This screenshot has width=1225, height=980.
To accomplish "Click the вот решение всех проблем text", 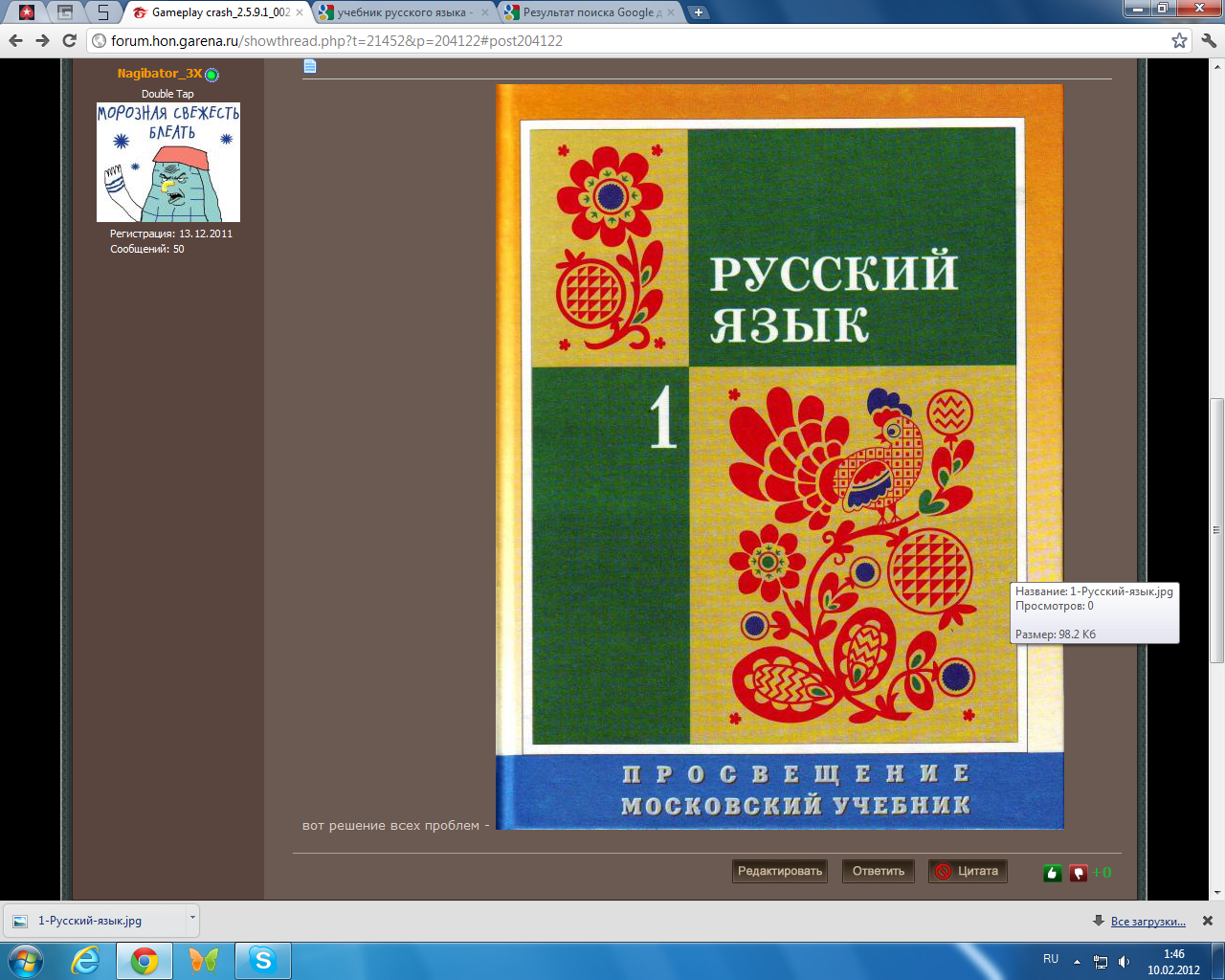I will tap(396, 825).
